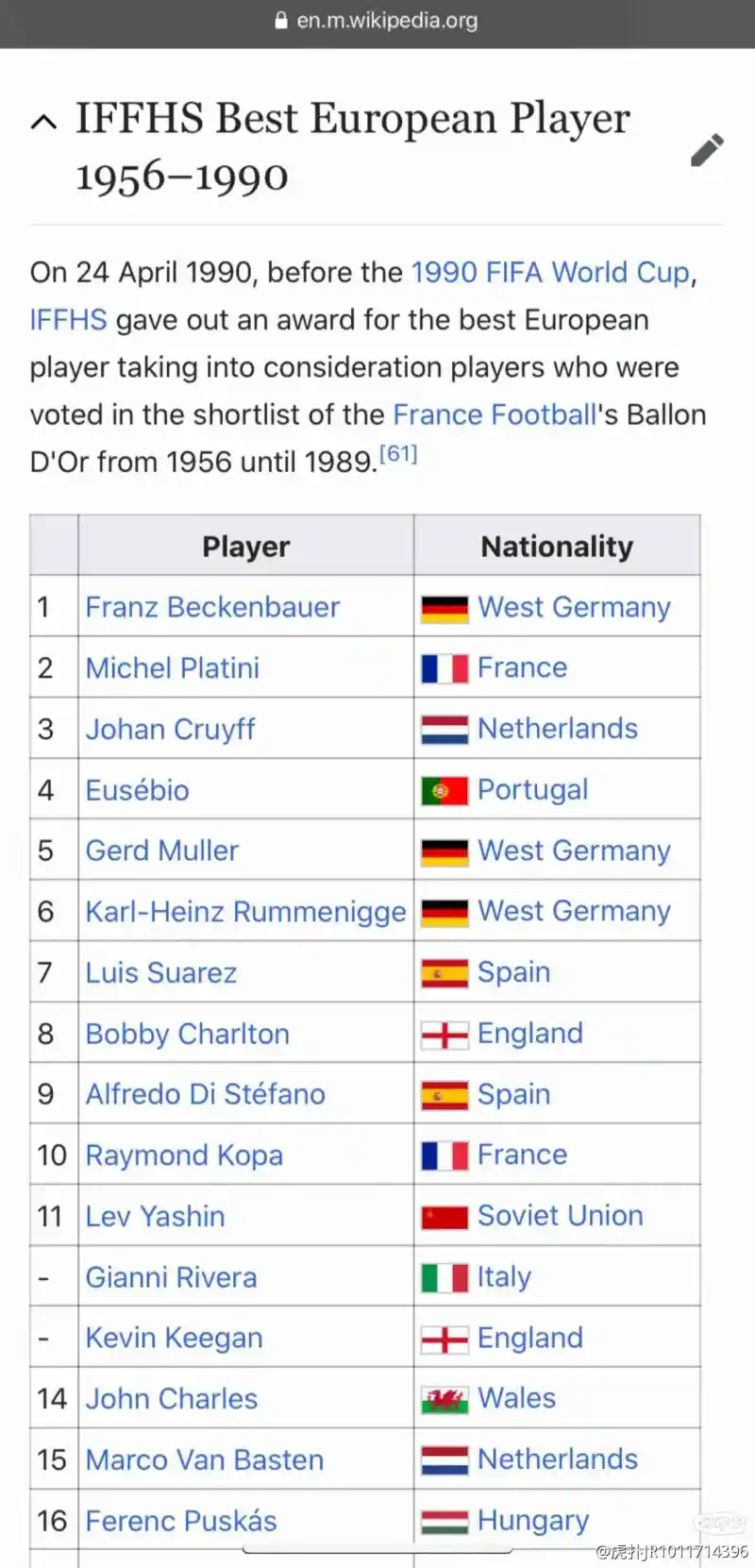Click the Wales dragon flag icon

coord(445,1400)
